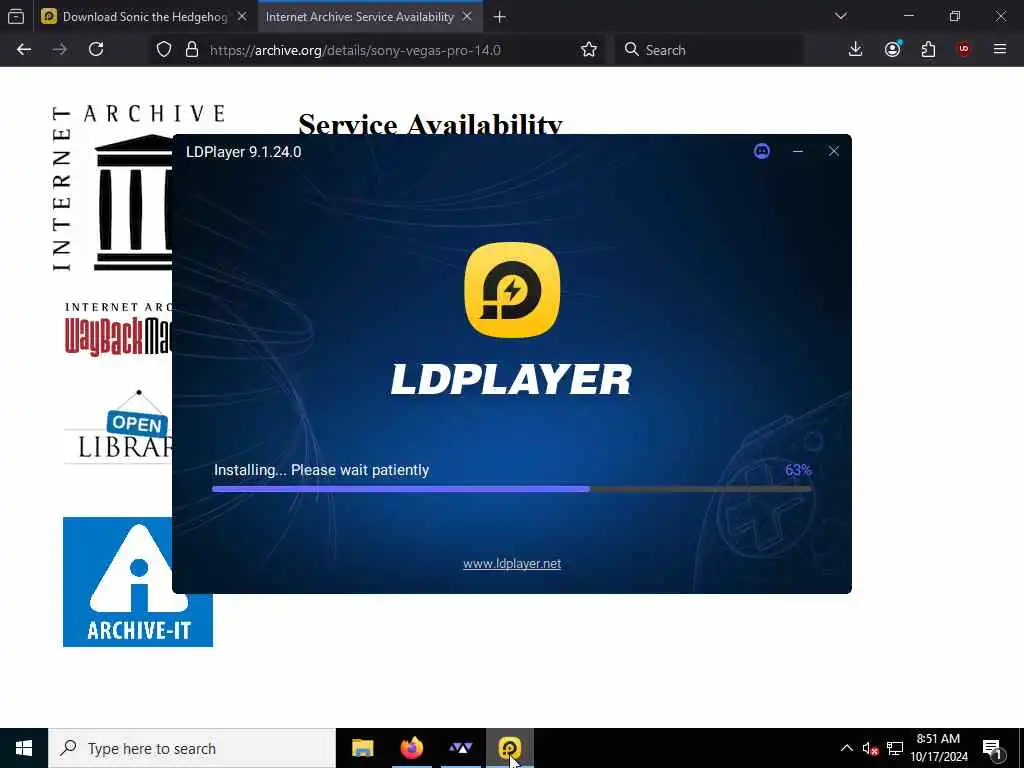Open Firefox View recent browsing icon
The height and width of the screenshot is (768, 1024).
click(x=16, y=17)
